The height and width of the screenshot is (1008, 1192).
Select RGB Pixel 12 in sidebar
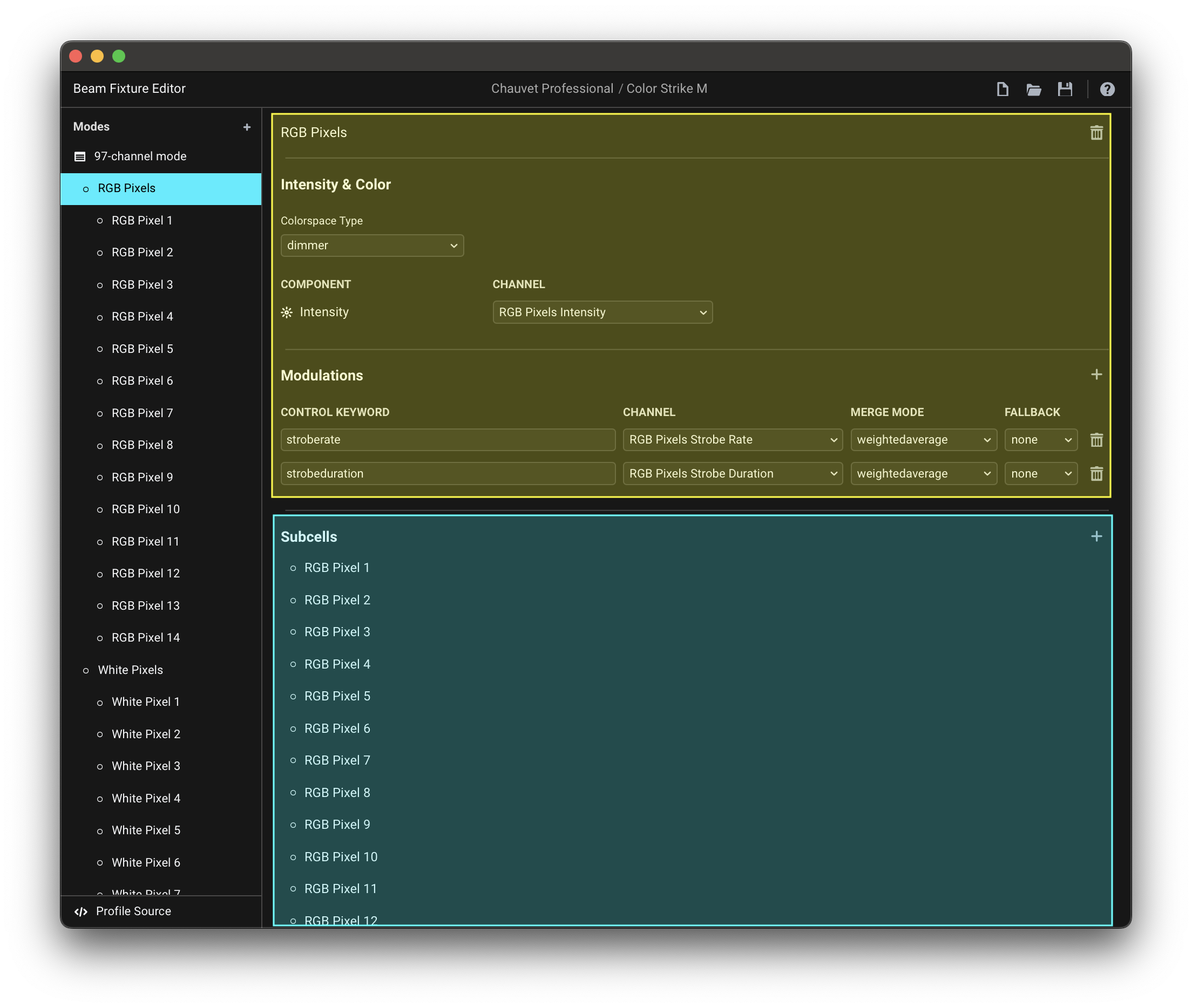tap(161, 574)
